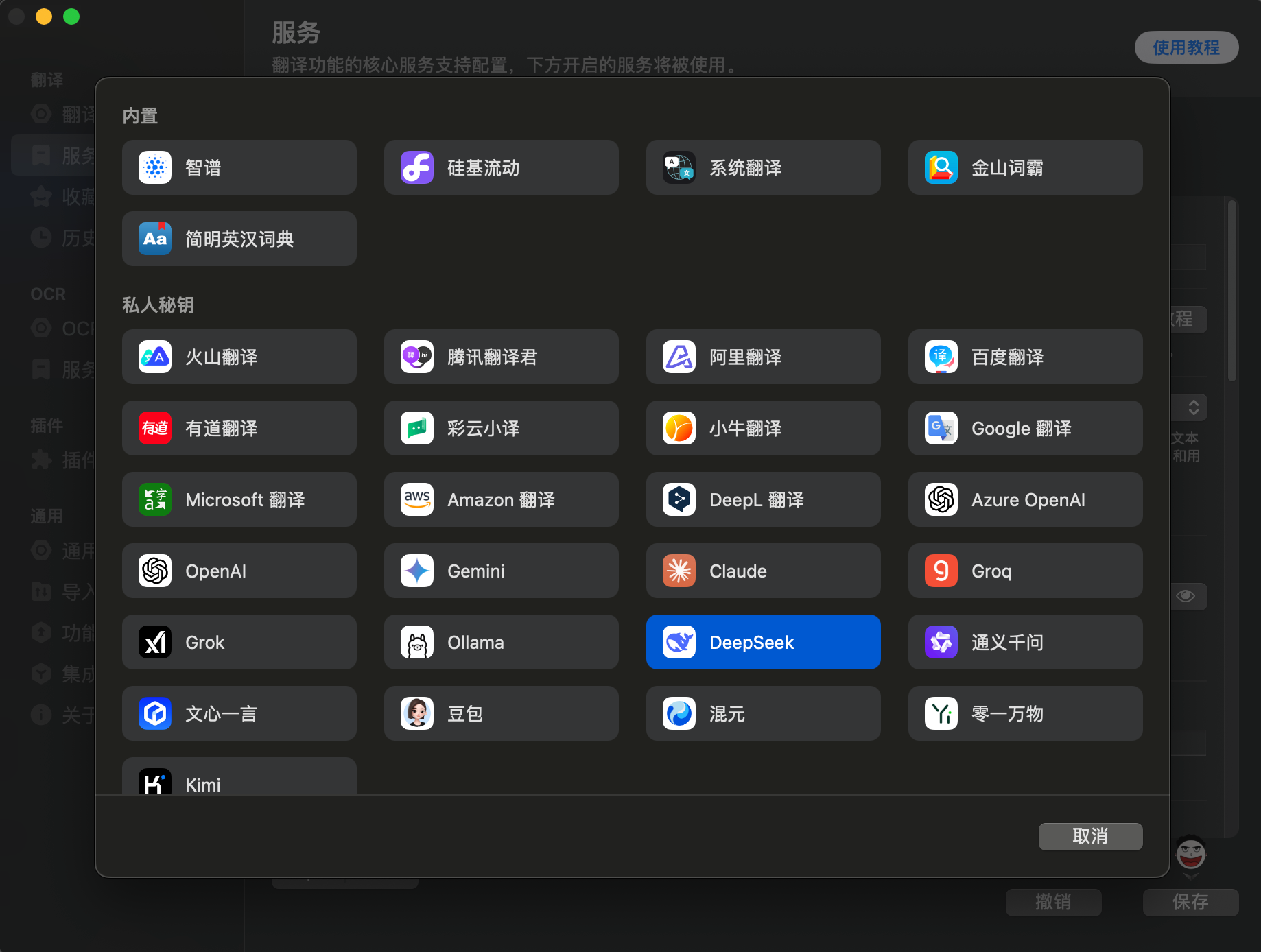Click the 使用教程 tutorial button
Image resolution: width=1261 pixels, height=952 pixels.
pos(1186,47)
